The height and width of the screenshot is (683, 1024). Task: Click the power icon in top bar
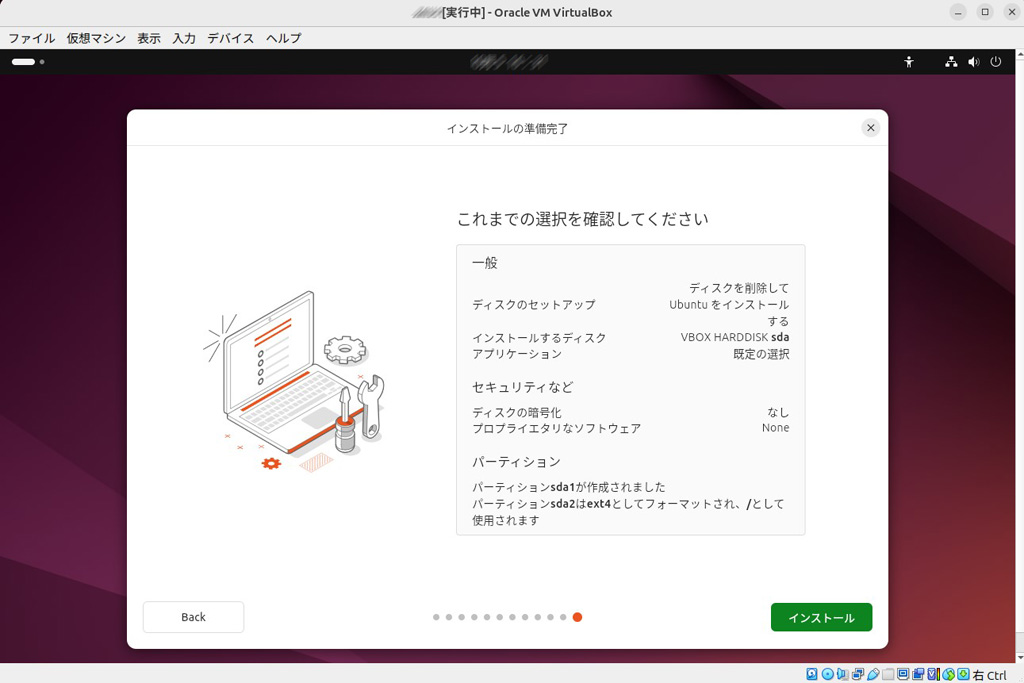tap(996, 62)
